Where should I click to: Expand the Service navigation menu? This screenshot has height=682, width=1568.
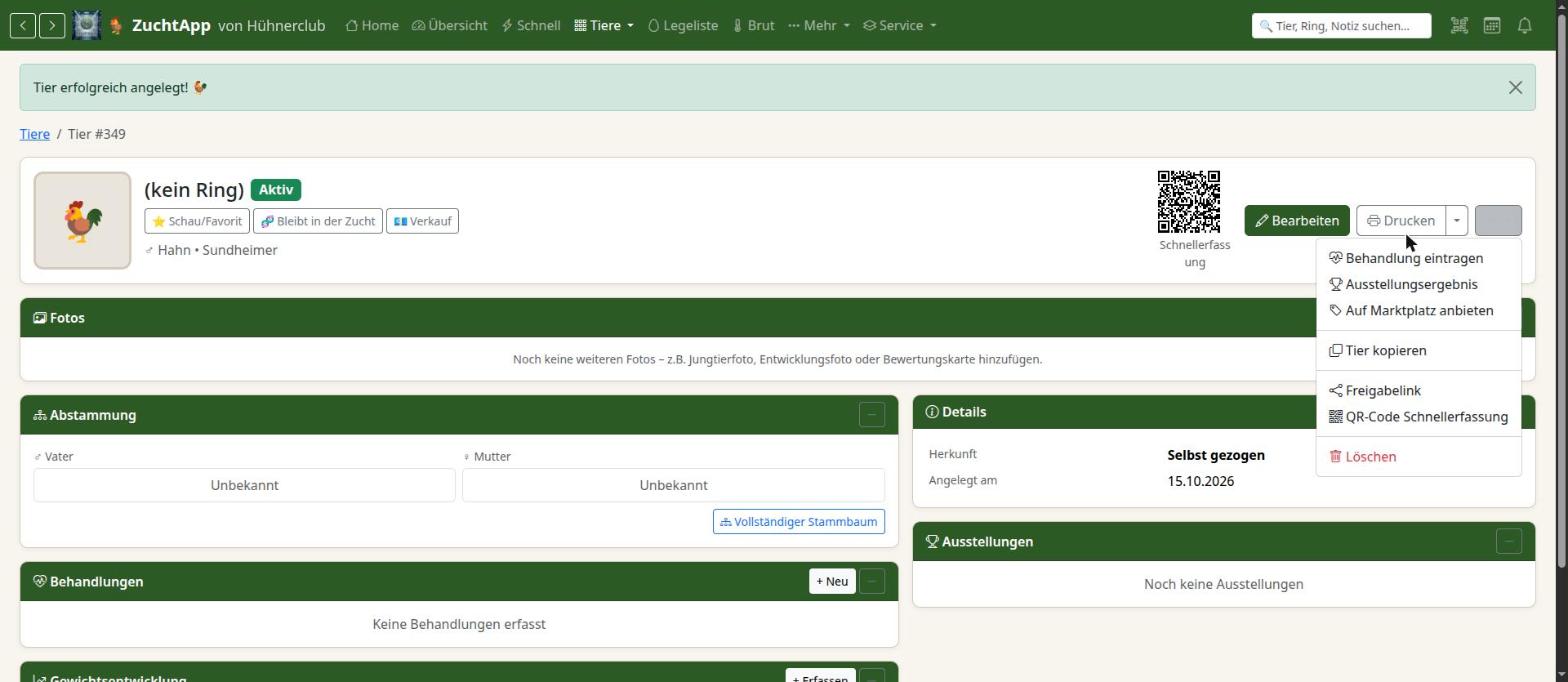point(900,25)
